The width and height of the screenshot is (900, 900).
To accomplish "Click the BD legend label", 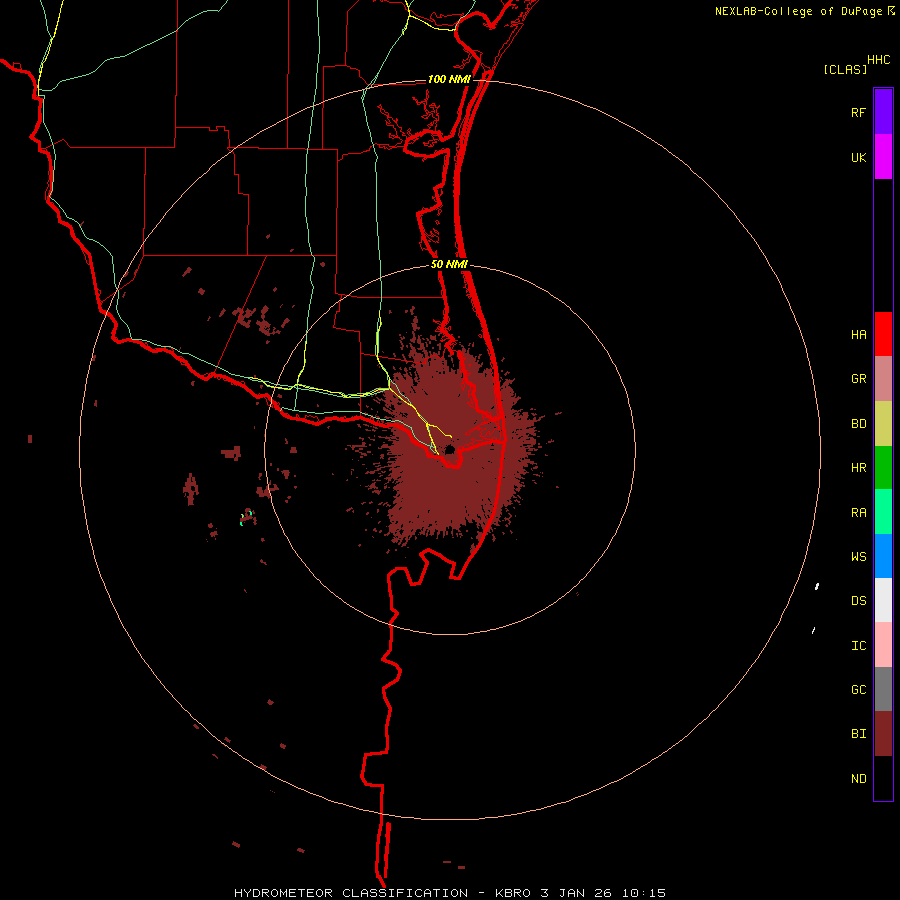I will tap(858, 424).
